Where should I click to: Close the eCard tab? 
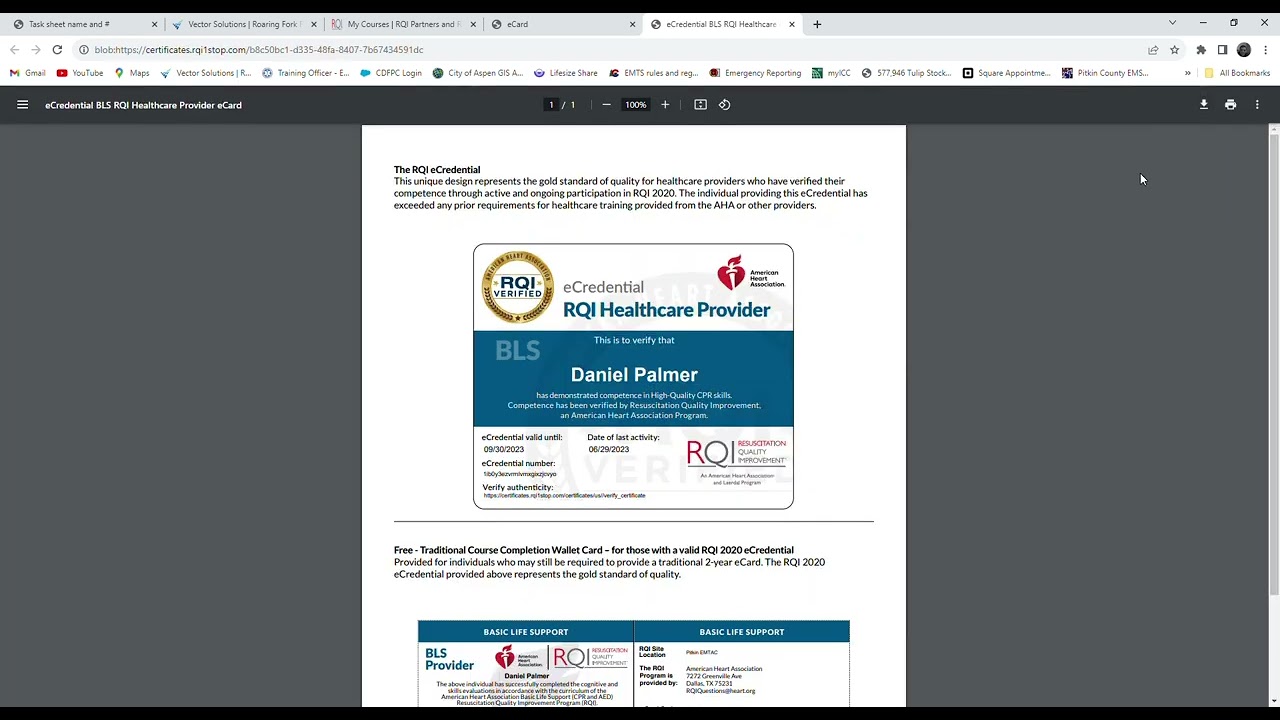pyautogui.click(x=632, y=24)
